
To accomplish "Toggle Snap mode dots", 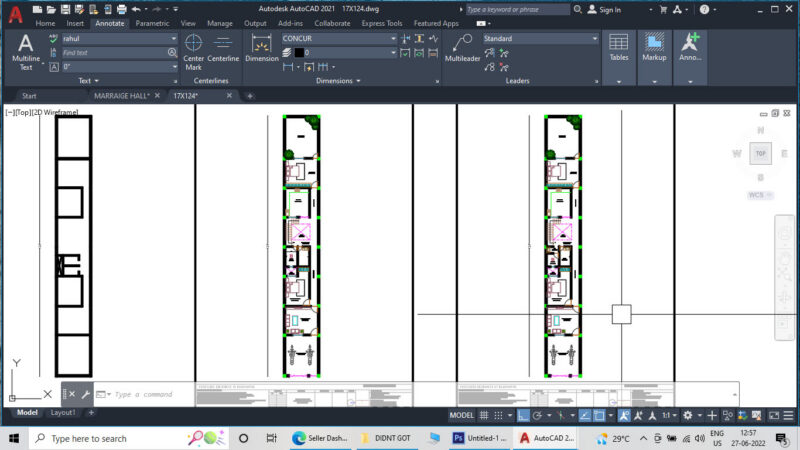I will coord(498,415).
